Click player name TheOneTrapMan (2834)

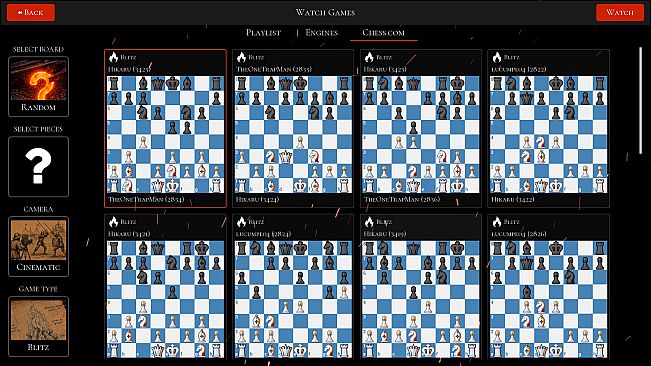pos(146,199)
